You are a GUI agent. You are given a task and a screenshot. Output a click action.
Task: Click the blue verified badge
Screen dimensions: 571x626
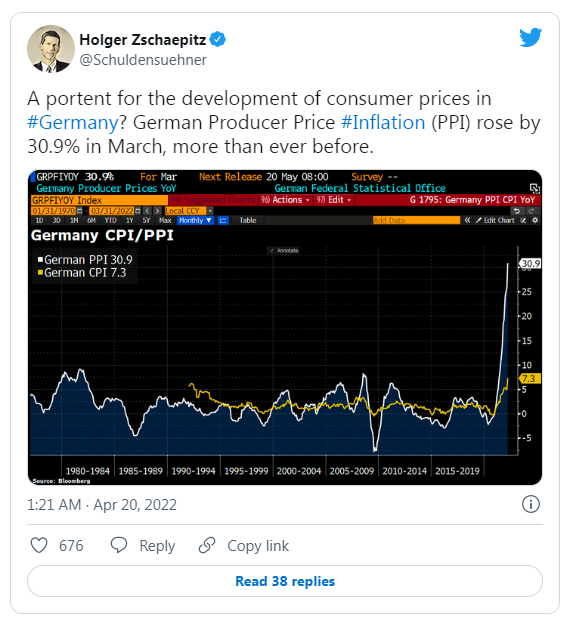218,40
